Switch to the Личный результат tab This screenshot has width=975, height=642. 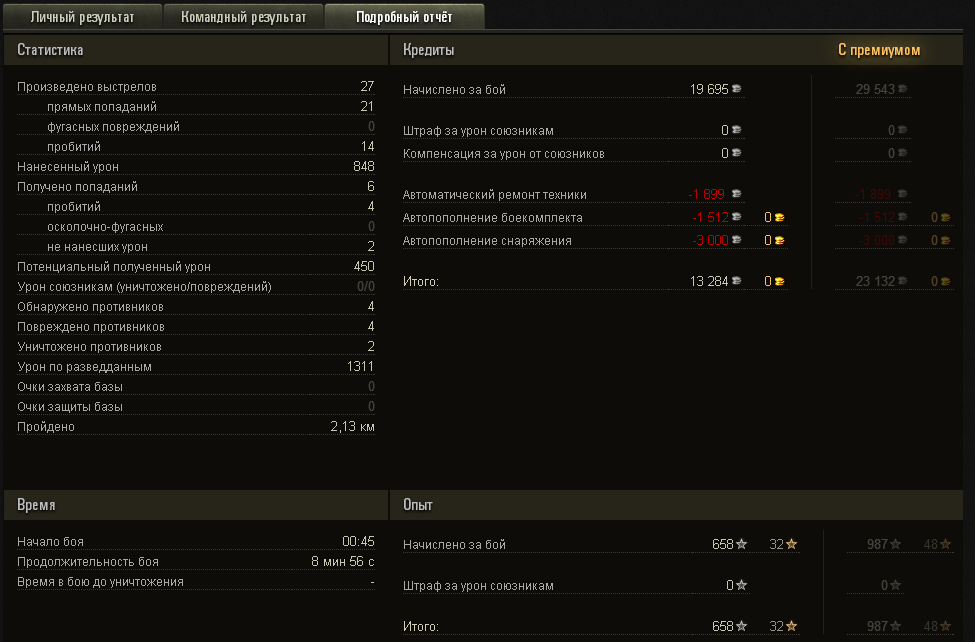coord(82,17)
